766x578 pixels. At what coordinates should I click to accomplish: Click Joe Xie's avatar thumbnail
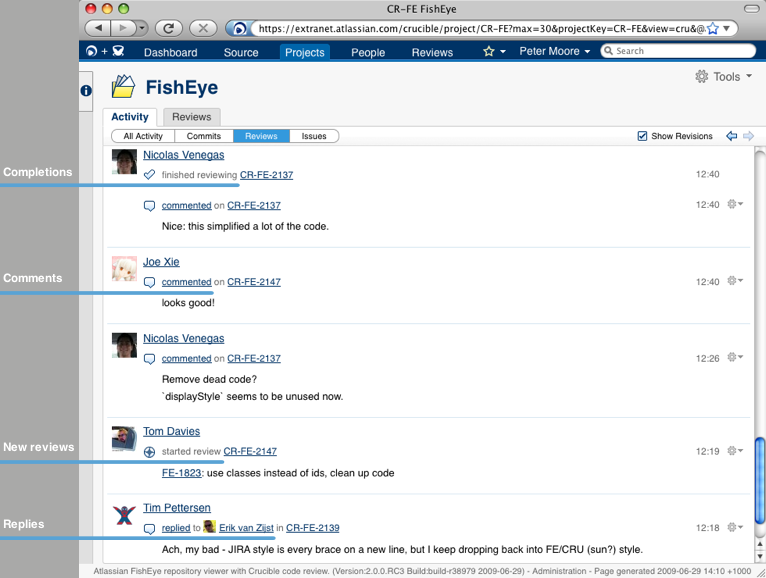(124, 268)
